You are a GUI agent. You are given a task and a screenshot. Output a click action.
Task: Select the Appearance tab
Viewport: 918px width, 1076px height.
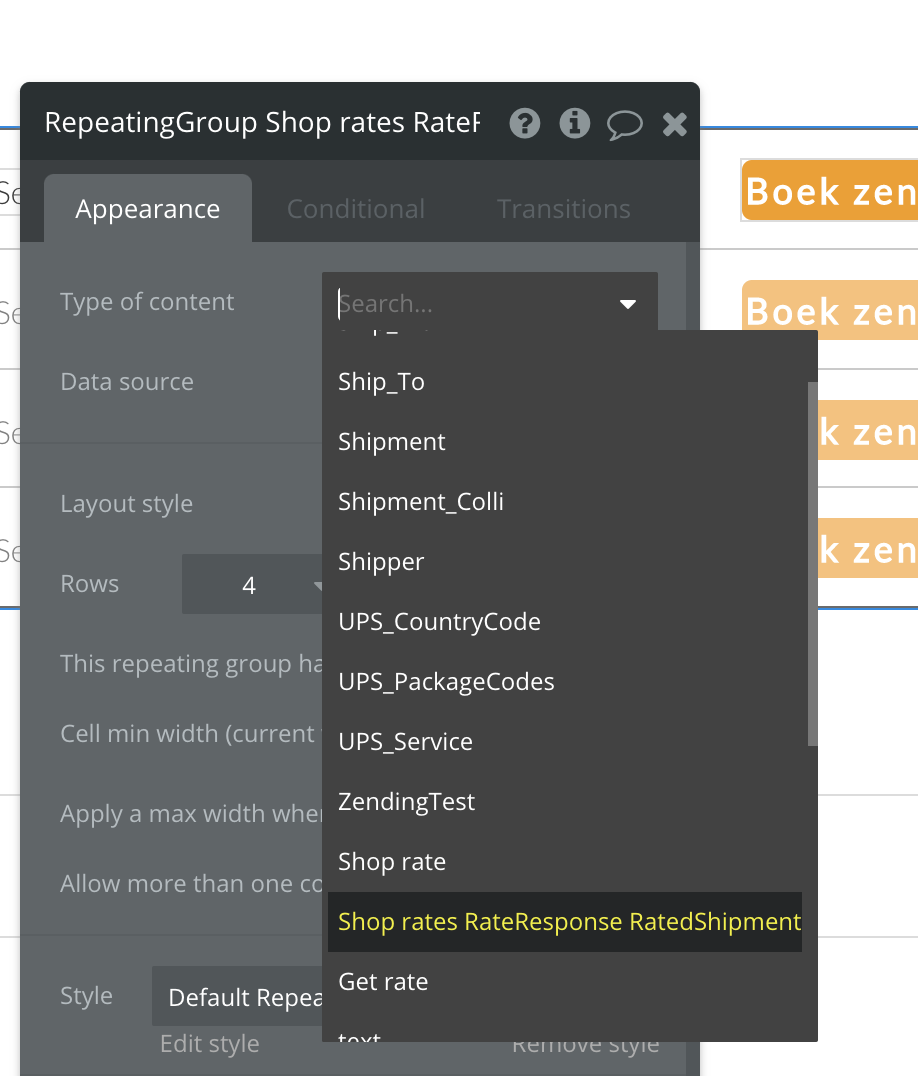point(148,209)
